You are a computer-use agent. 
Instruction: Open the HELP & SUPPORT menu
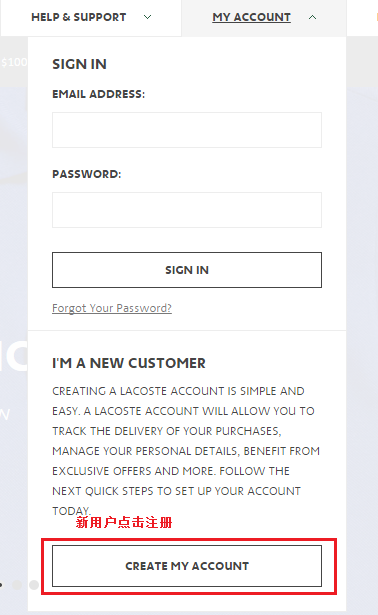79,17
